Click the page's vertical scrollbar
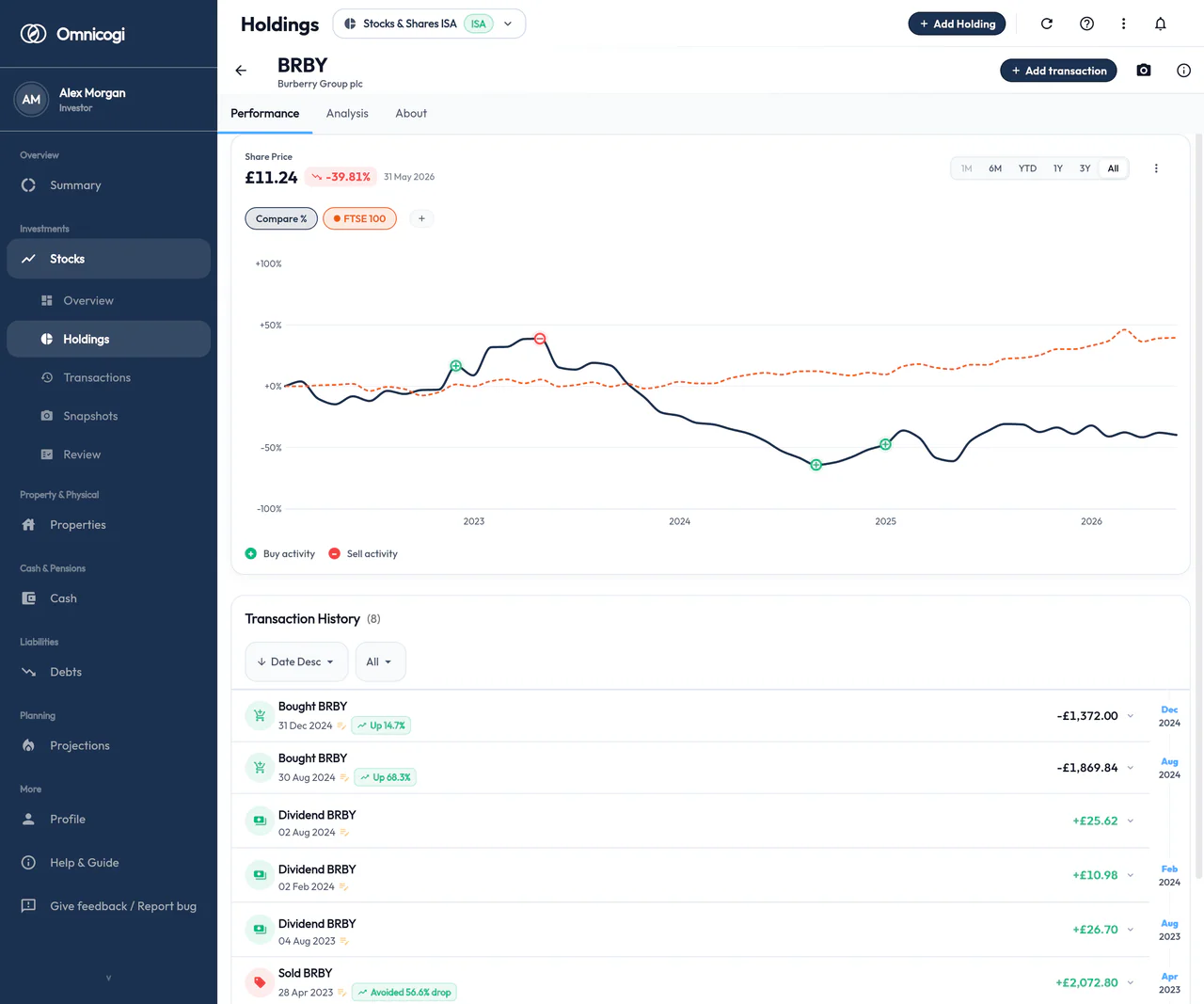1204x1004 pixels. [1198, 508]
